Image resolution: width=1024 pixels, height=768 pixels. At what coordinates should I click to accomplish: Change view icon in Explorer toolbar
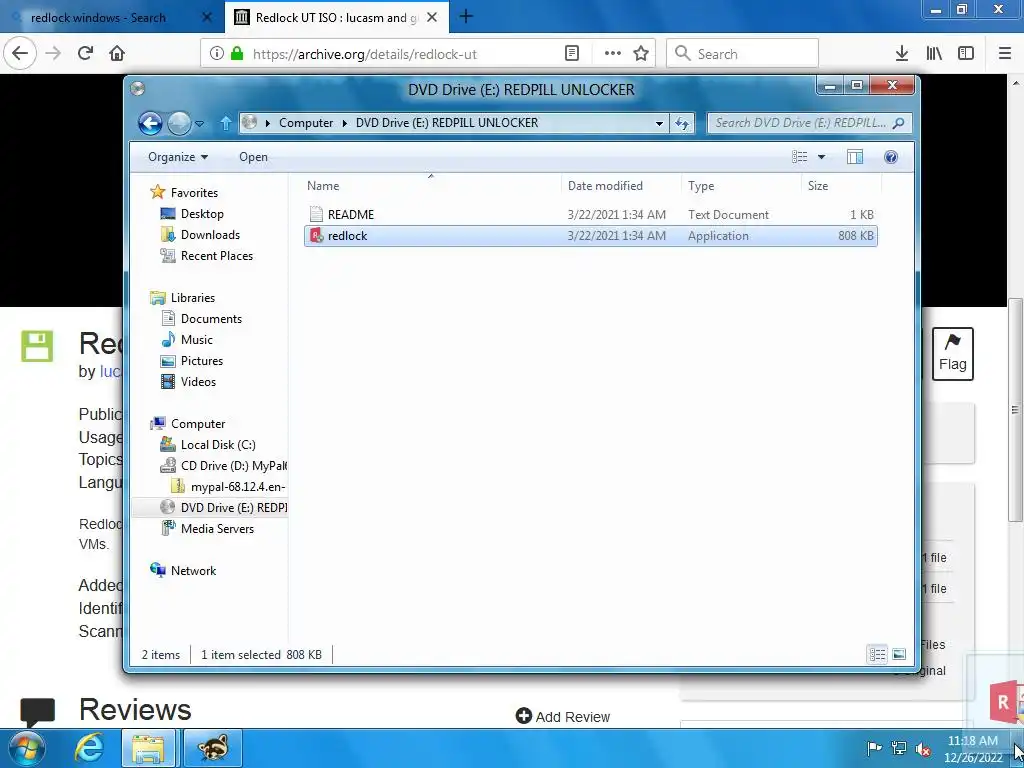click(799, 157)
